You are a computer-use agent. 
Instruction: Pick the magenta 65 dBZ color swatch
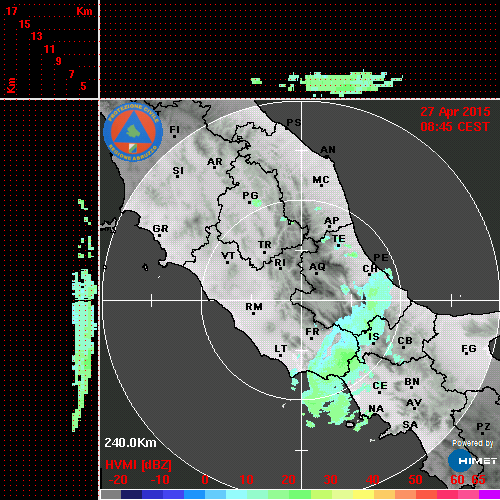pos(489,494)
